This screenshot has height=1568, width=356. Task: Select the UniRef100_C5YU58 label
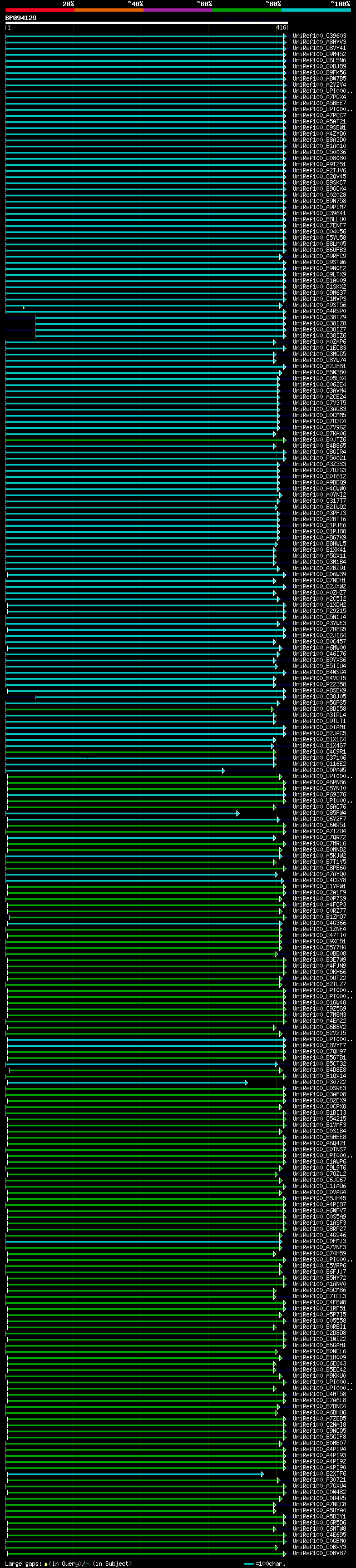pyautogui.click(x=319, y=238)
